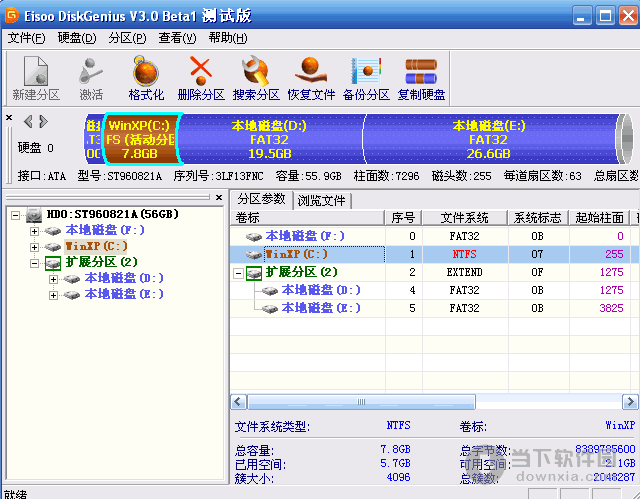Screen dimensions: 640x499
Task: Select WinXP(C:) label in the tree
Action: point(96,246)
